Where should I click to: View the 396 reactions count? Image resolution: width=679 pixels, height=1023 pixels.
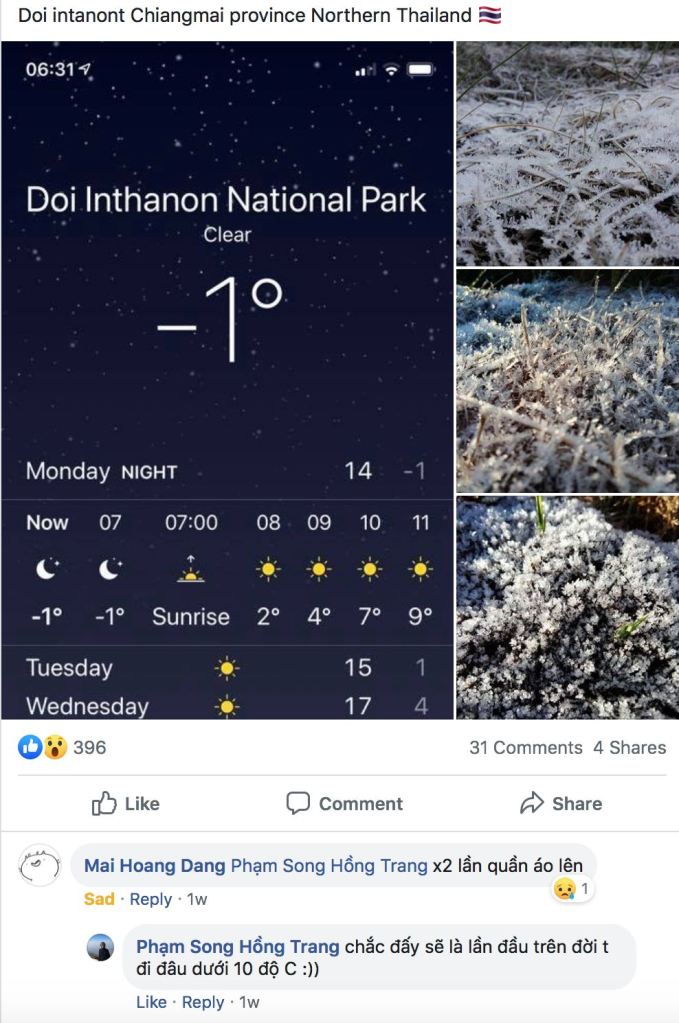[89, 747]
